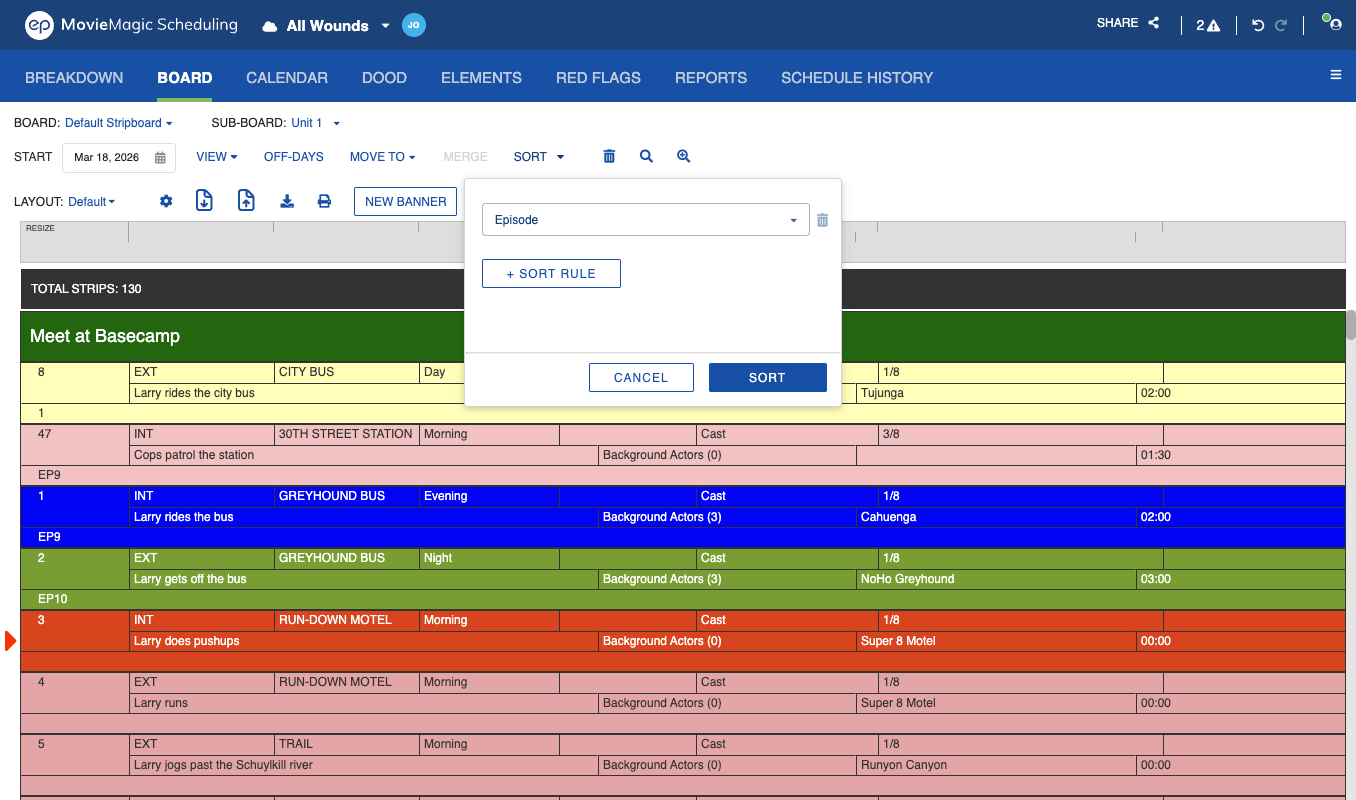Click the toolbar trash delete icon
The width and height of the screenshot is (1356, 800).
[x=609, y=156]
